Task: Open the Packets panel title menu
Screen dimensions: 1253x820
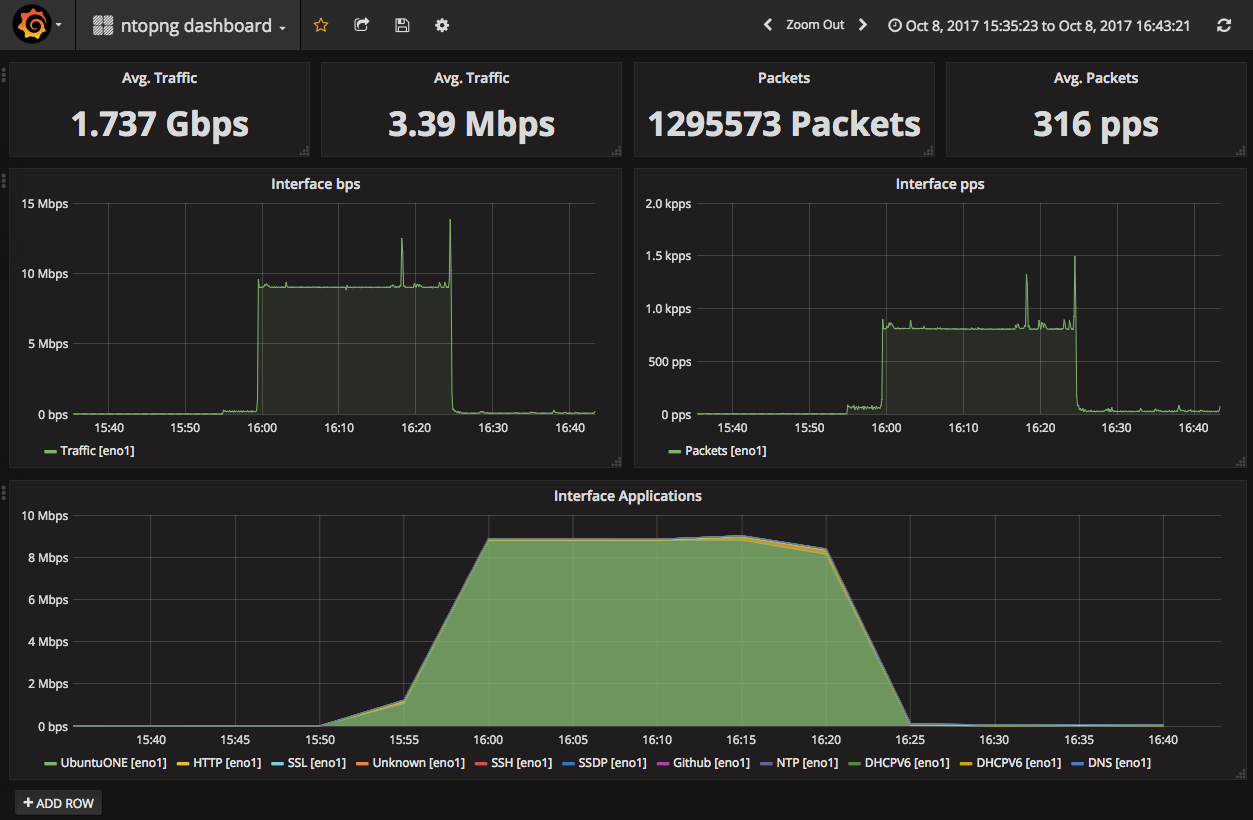Action: point(784,78)
